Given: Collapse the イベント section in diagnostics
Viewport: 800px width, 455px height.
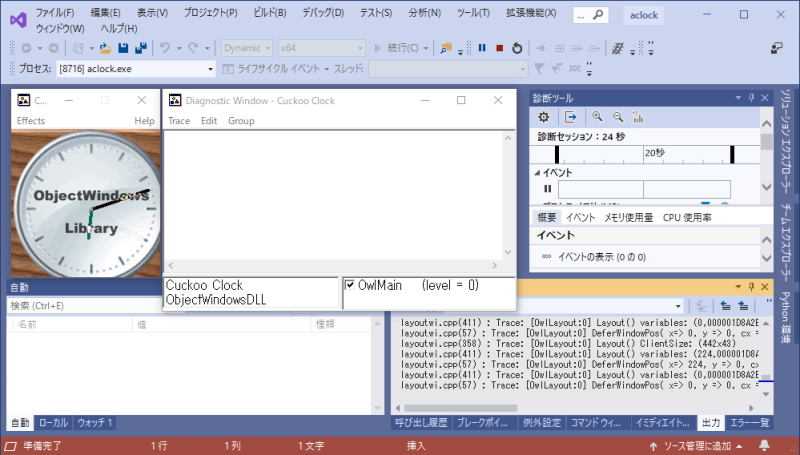Looking at the screenshot, I should [536, 173].
